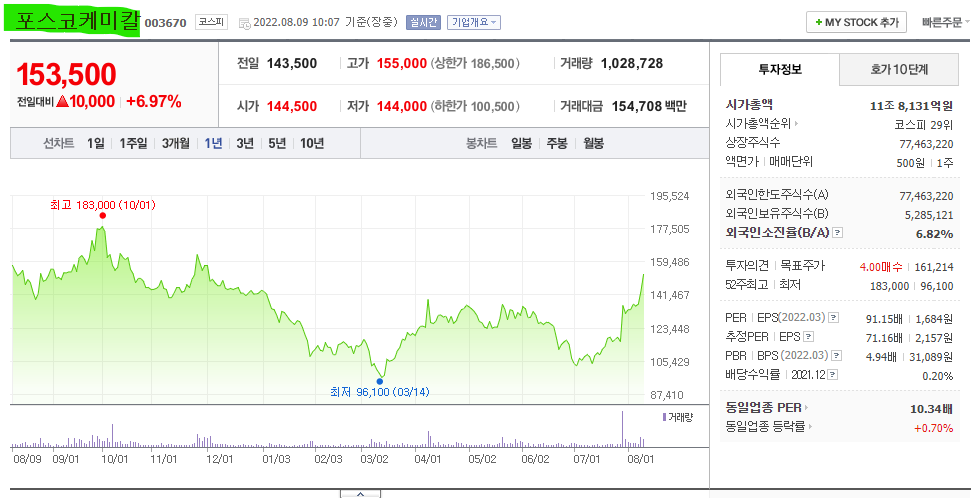
Task: Click the 저가 144,000 value
Action: 402,106
